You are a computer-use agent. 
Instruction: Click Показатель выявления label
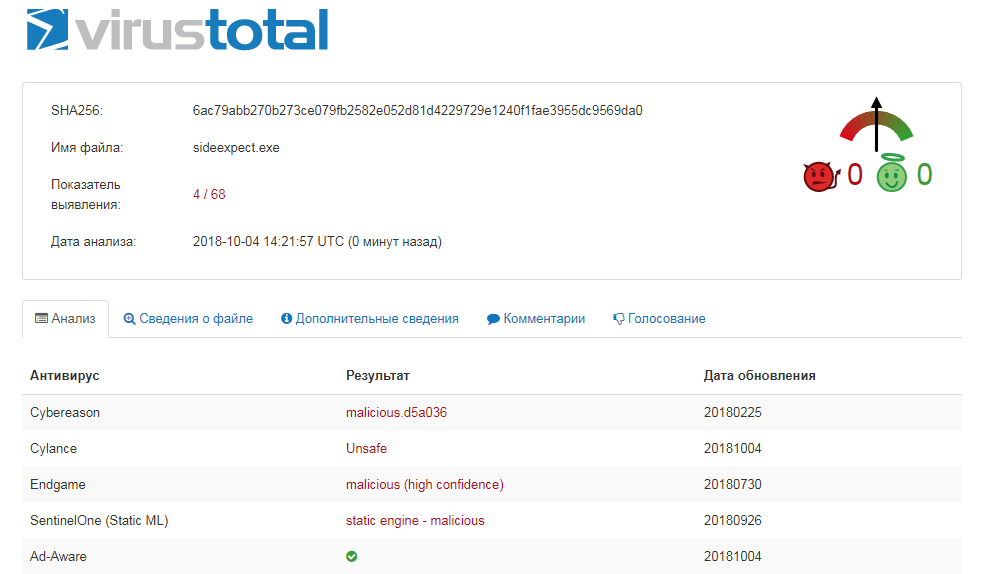(x=85, y=195)
